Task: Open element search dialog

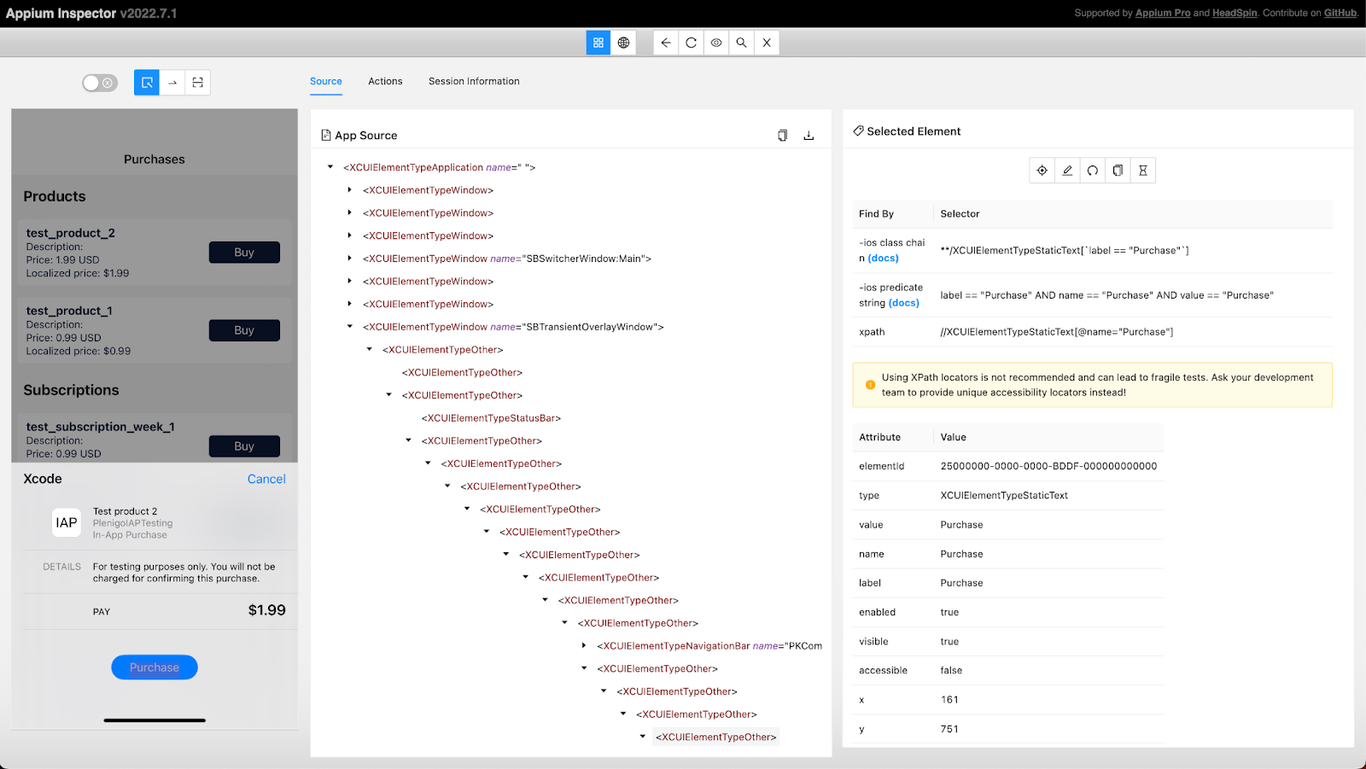Action: (x=741, y=42)
